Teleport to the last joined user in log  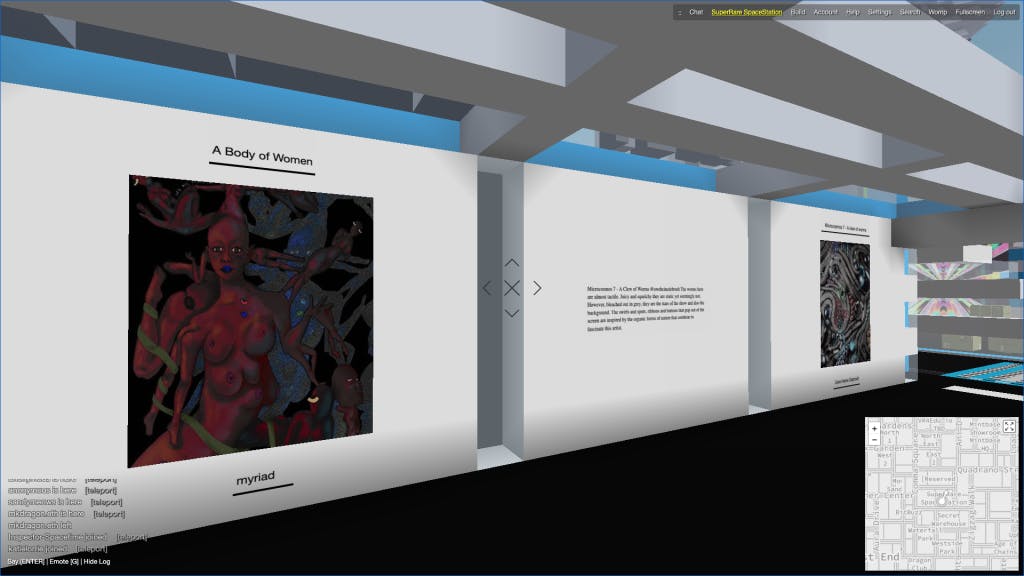92,549
